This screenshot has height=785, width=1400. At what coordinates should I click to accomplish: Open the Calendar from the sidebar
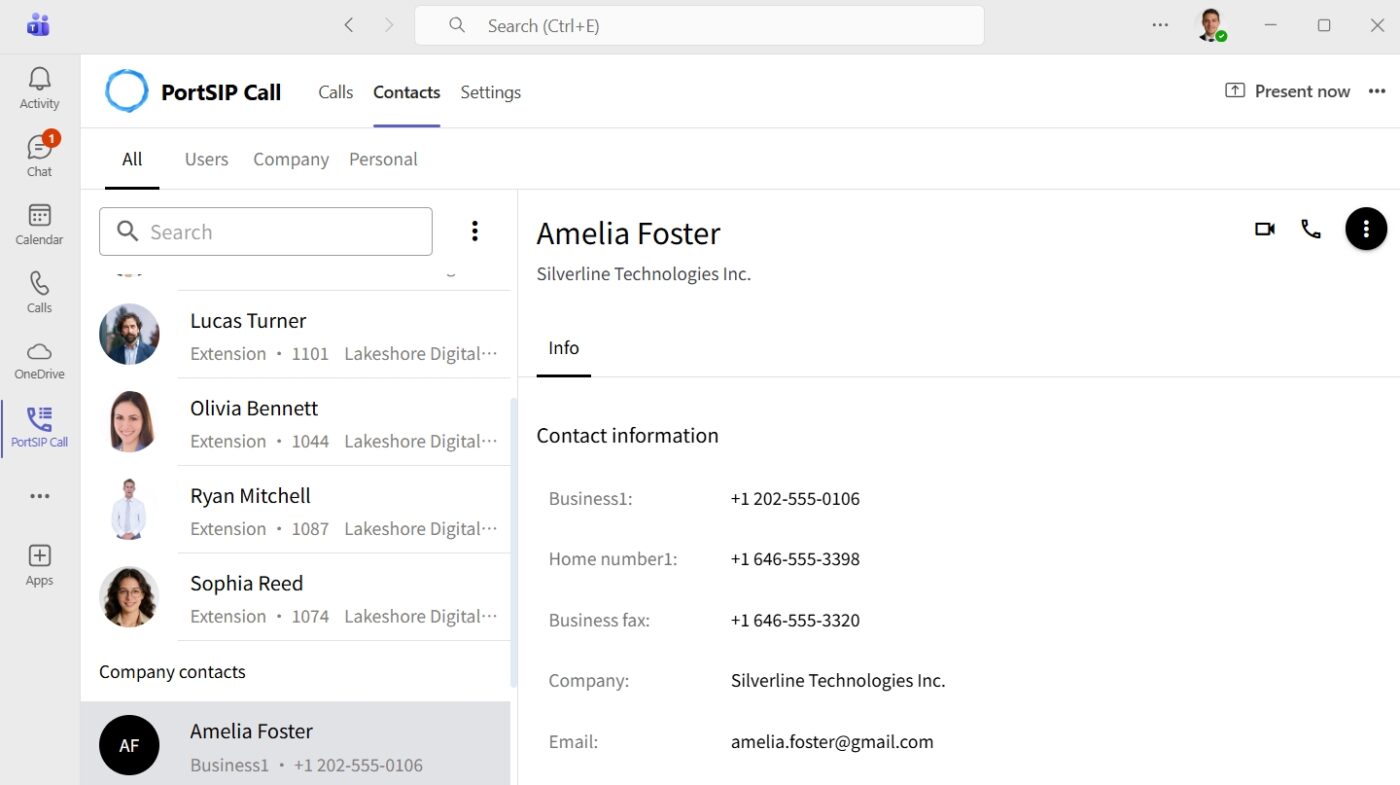[x=38, y=223]
